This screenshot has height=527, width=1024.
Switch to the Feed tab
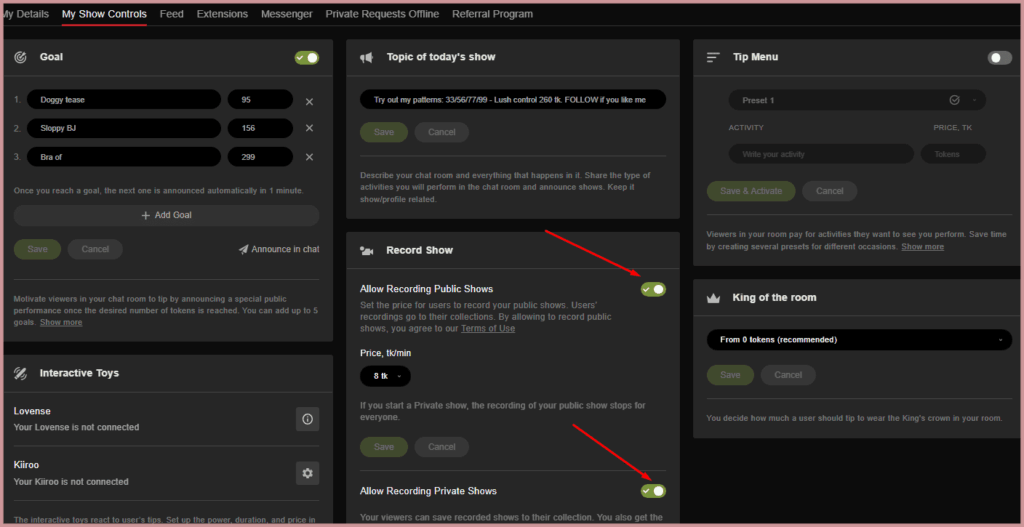pyautogui.click(x=171, y=14)
